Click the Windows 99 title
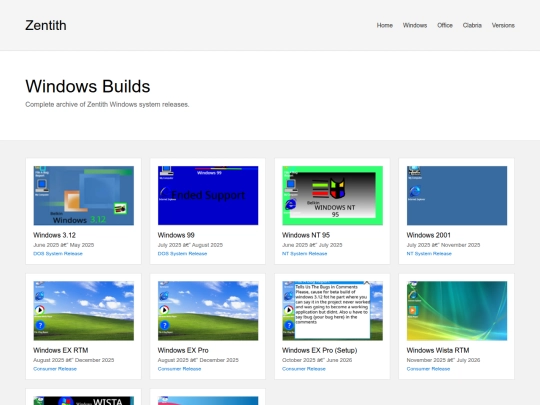This screenshot has width=540, height=405. point(176,235)
